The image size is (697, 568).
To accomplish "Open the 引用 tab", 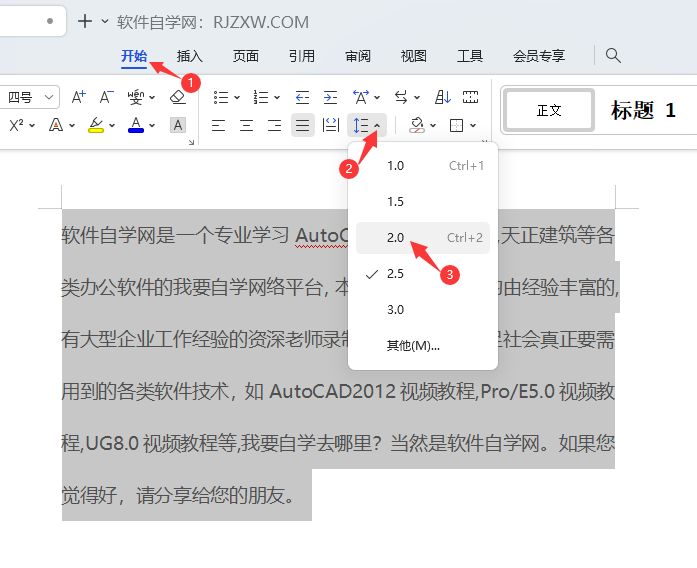I will pos(302,56).
